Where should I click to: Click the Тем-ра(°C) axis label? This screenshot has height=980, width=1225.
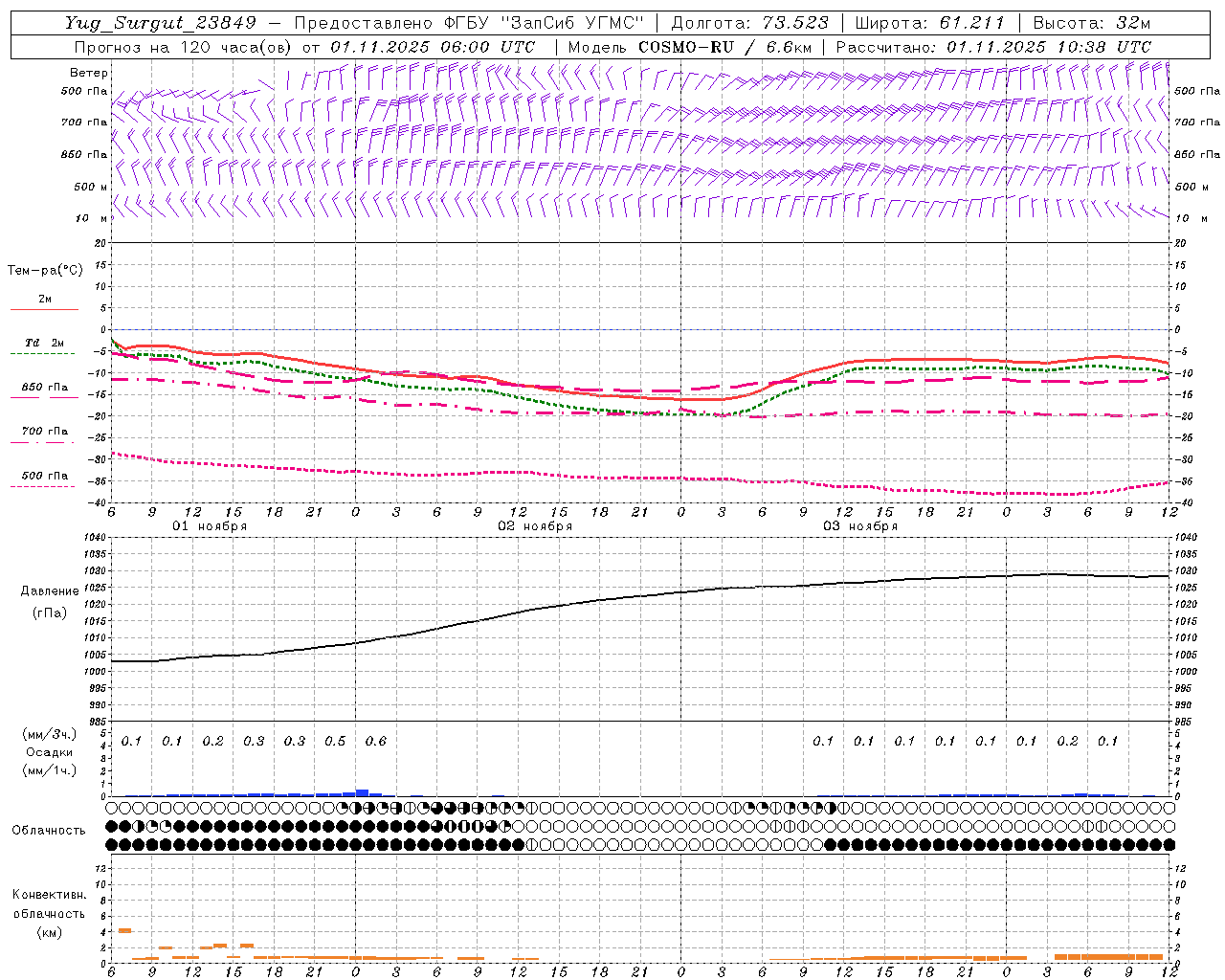tap(45, 271)
